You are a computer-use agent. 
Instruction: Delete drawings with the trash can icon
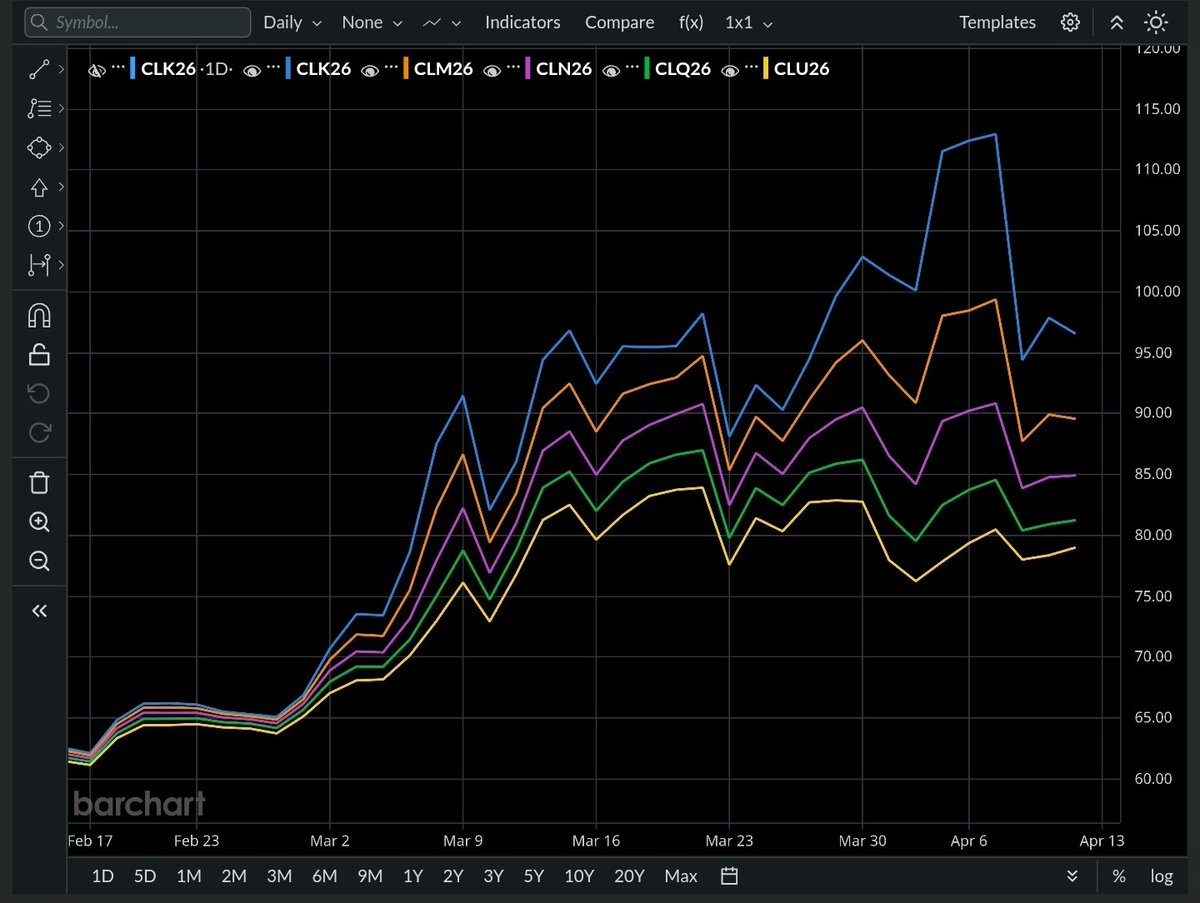tap(39, 483)
